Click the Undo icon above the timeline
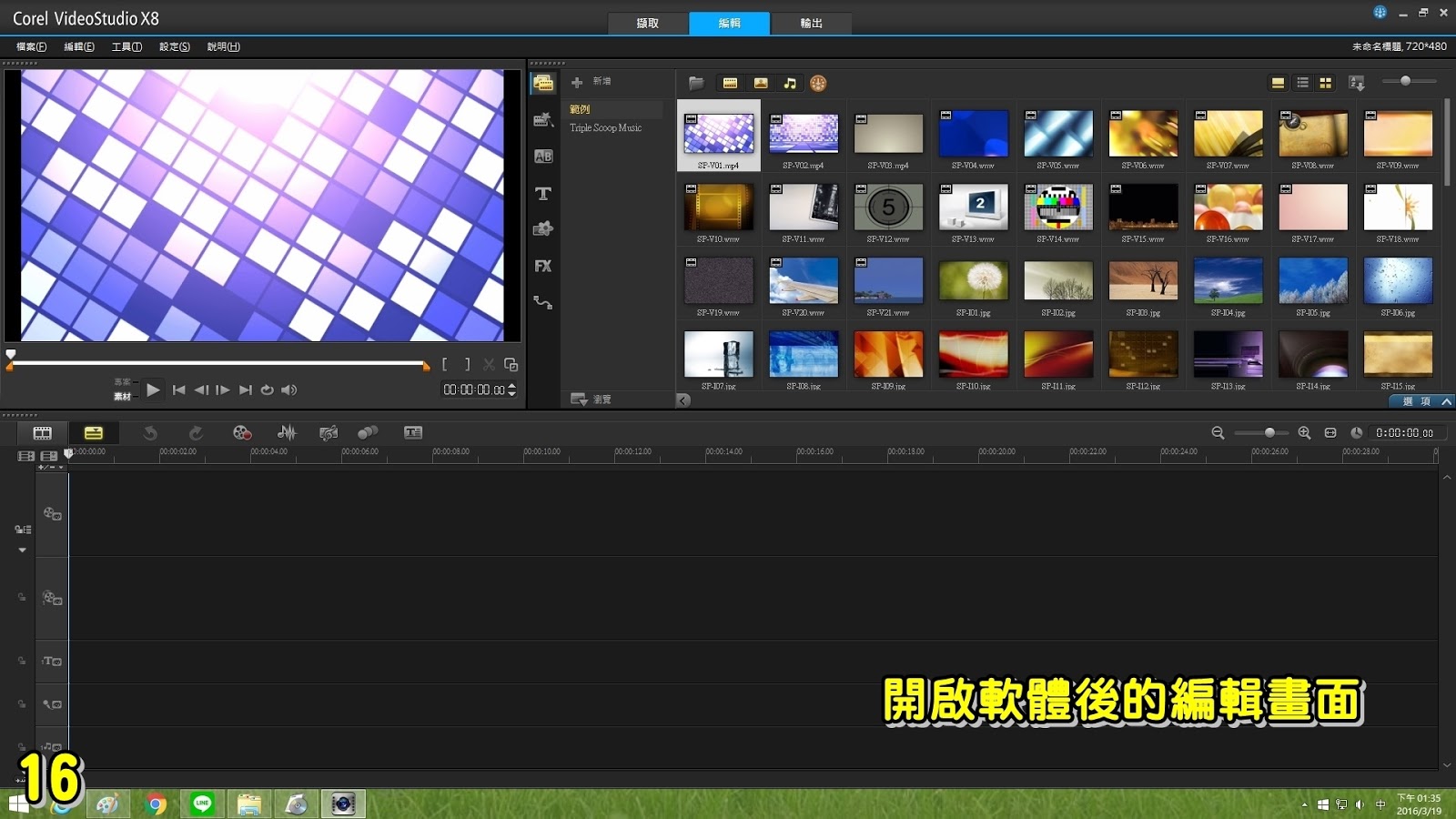The height and width of the screenshot is (819, 1456). click(150, 433)
